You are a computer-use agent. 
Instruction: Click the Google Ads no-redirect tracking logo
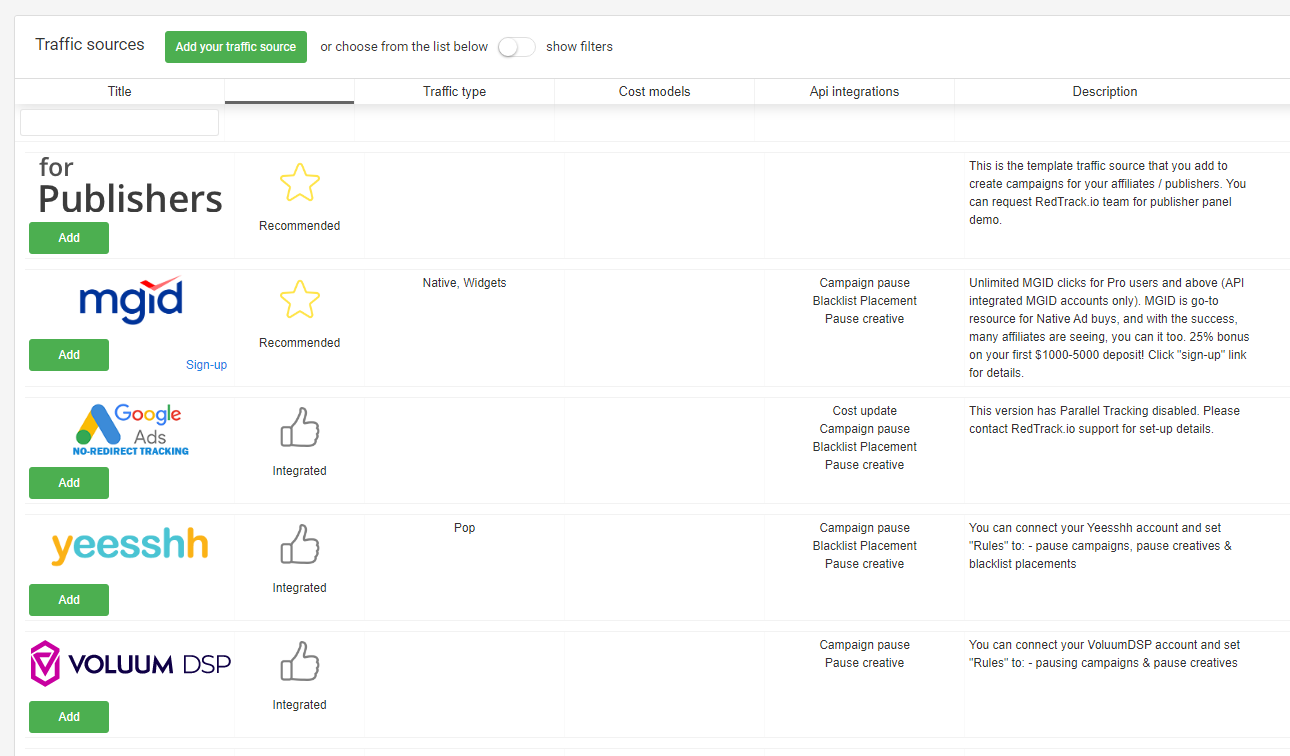[x=130, y=430]
